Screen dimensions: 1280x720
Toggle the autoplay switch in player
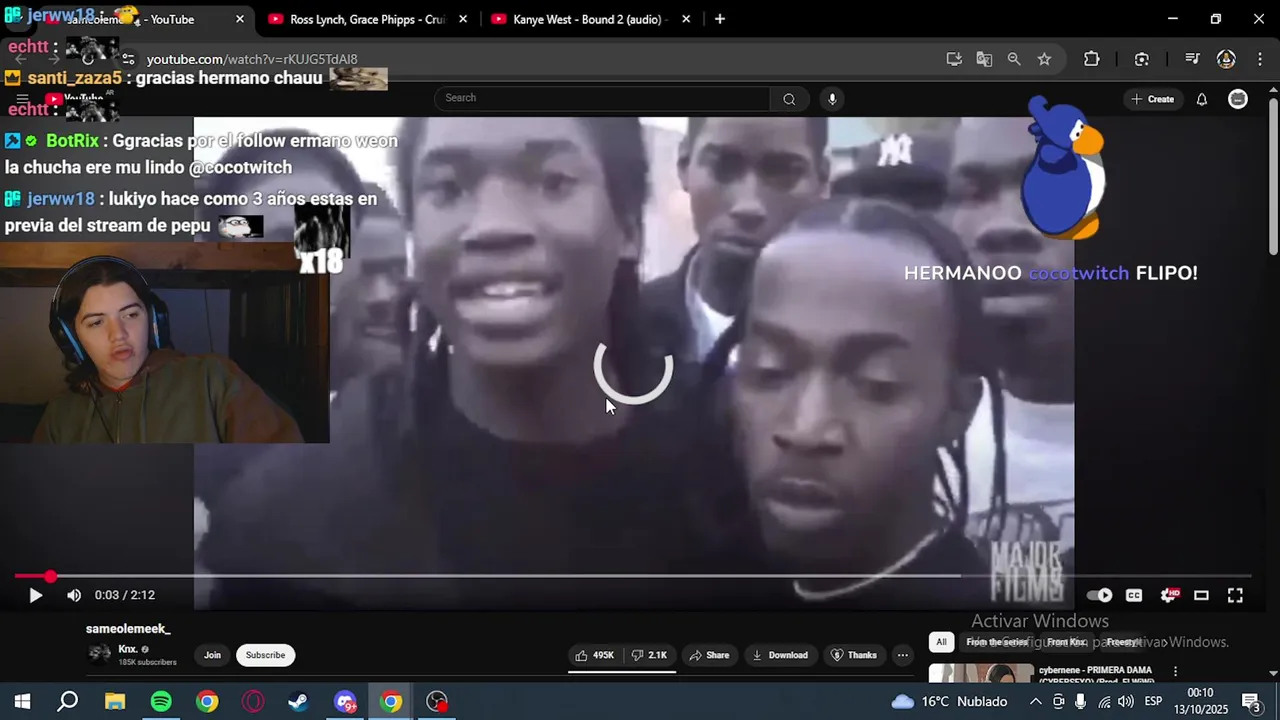1099,595
